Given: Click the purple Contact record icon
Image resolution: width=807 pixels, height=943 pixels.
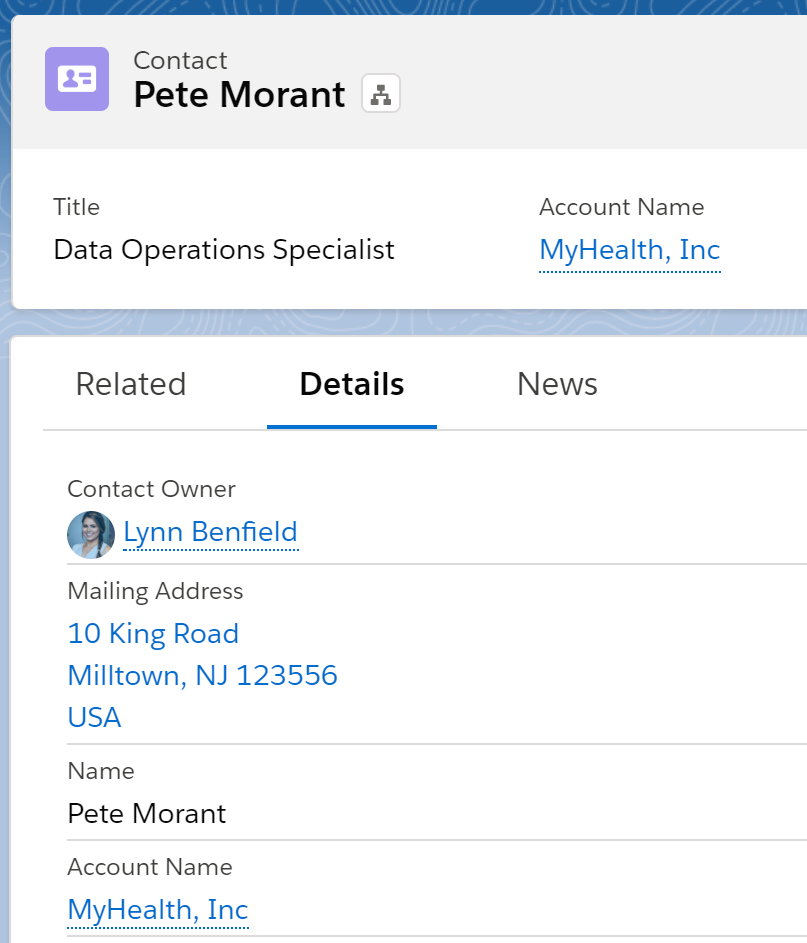Looking at the screenshot, I should [77, 79].
